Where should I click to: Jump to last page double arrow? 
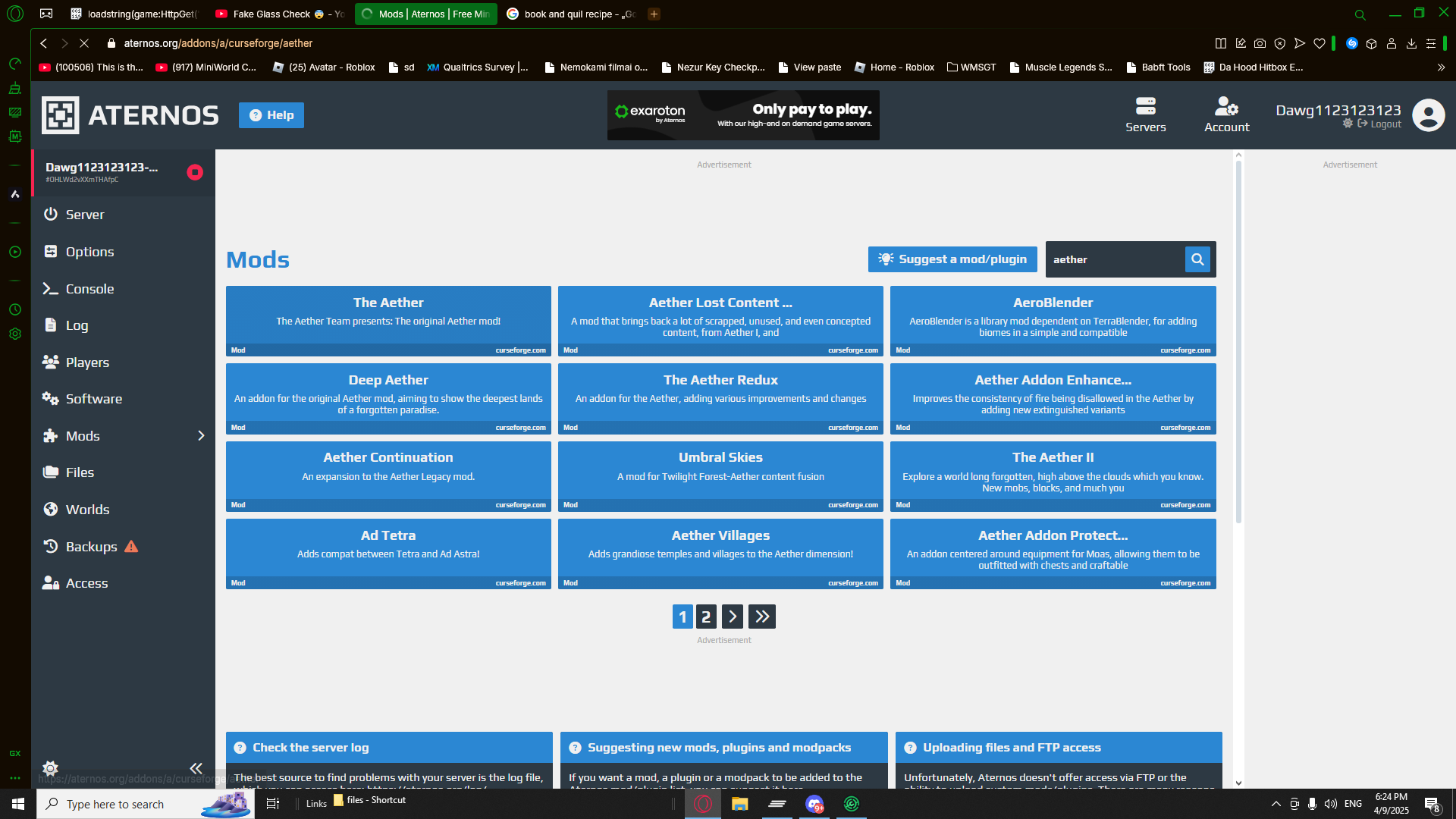762,617
